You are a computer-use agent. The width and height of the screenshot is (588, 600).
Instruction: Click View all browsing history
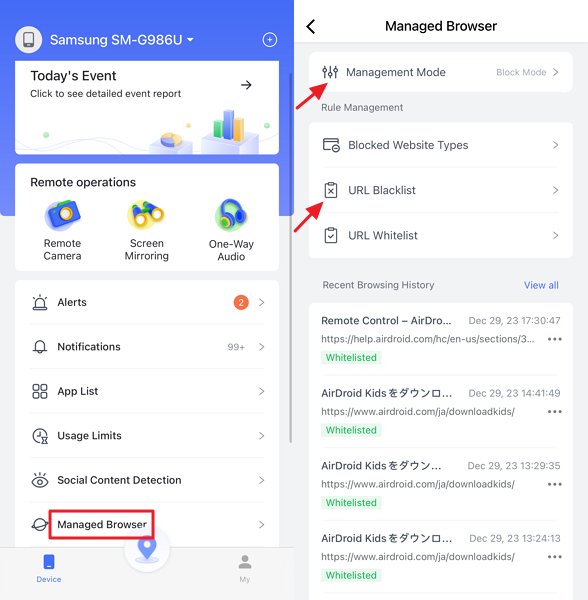(x=541, y=285)
